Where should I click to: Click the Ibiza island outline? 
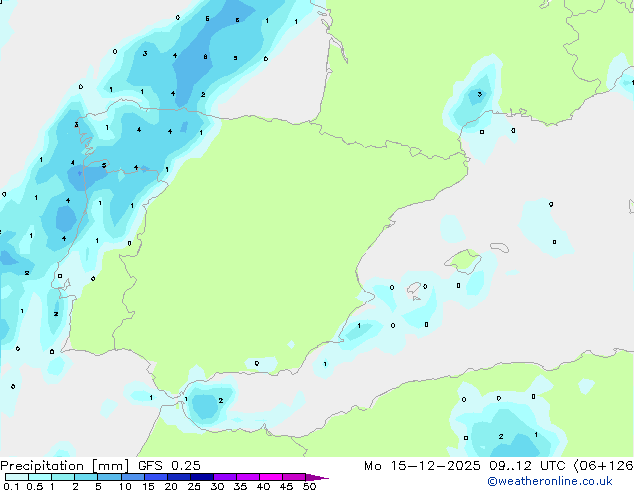pos(414,288)
